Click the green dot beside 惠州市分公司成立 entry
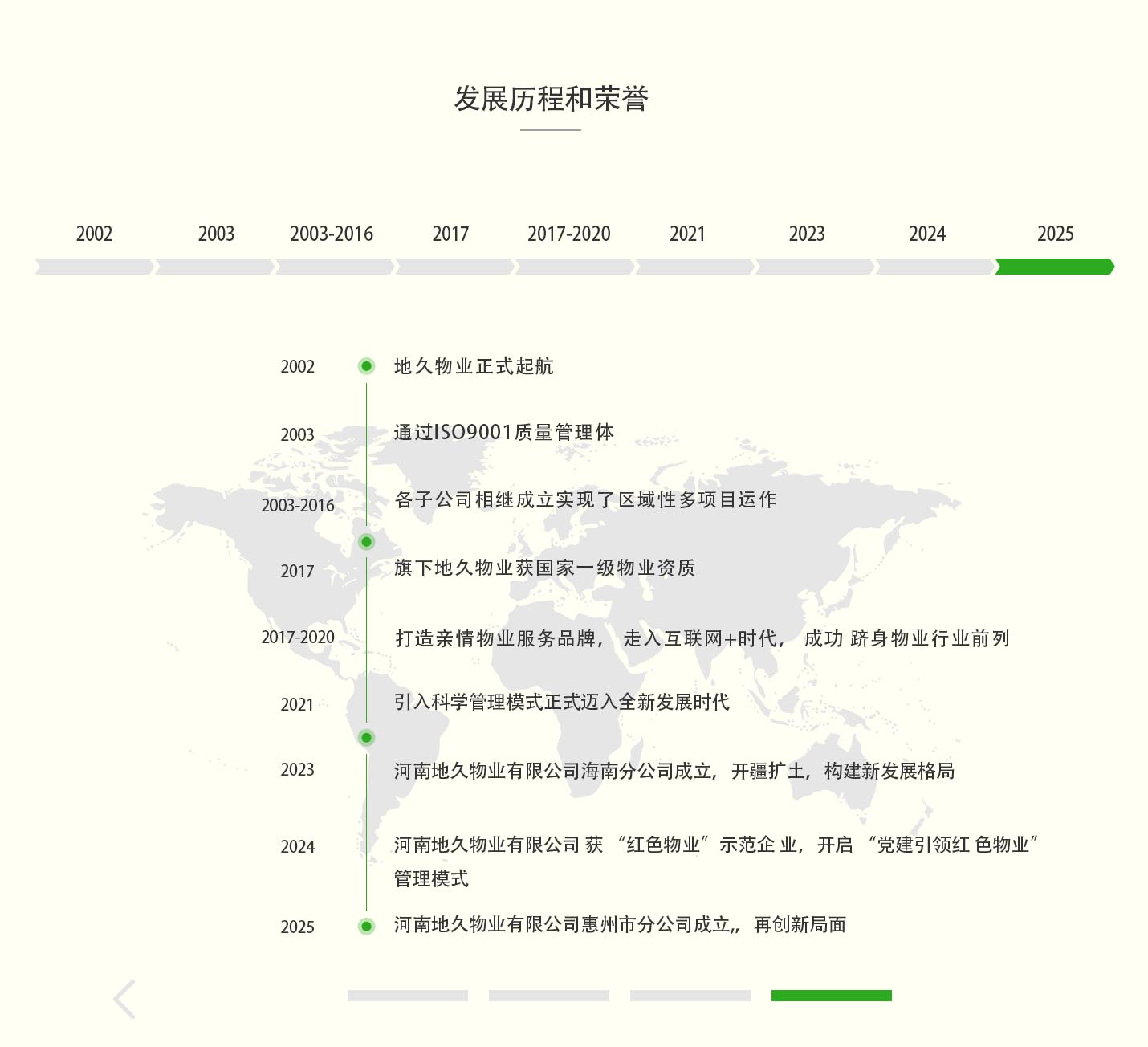Screen dimensions: 1148x1047 [366, 927]
